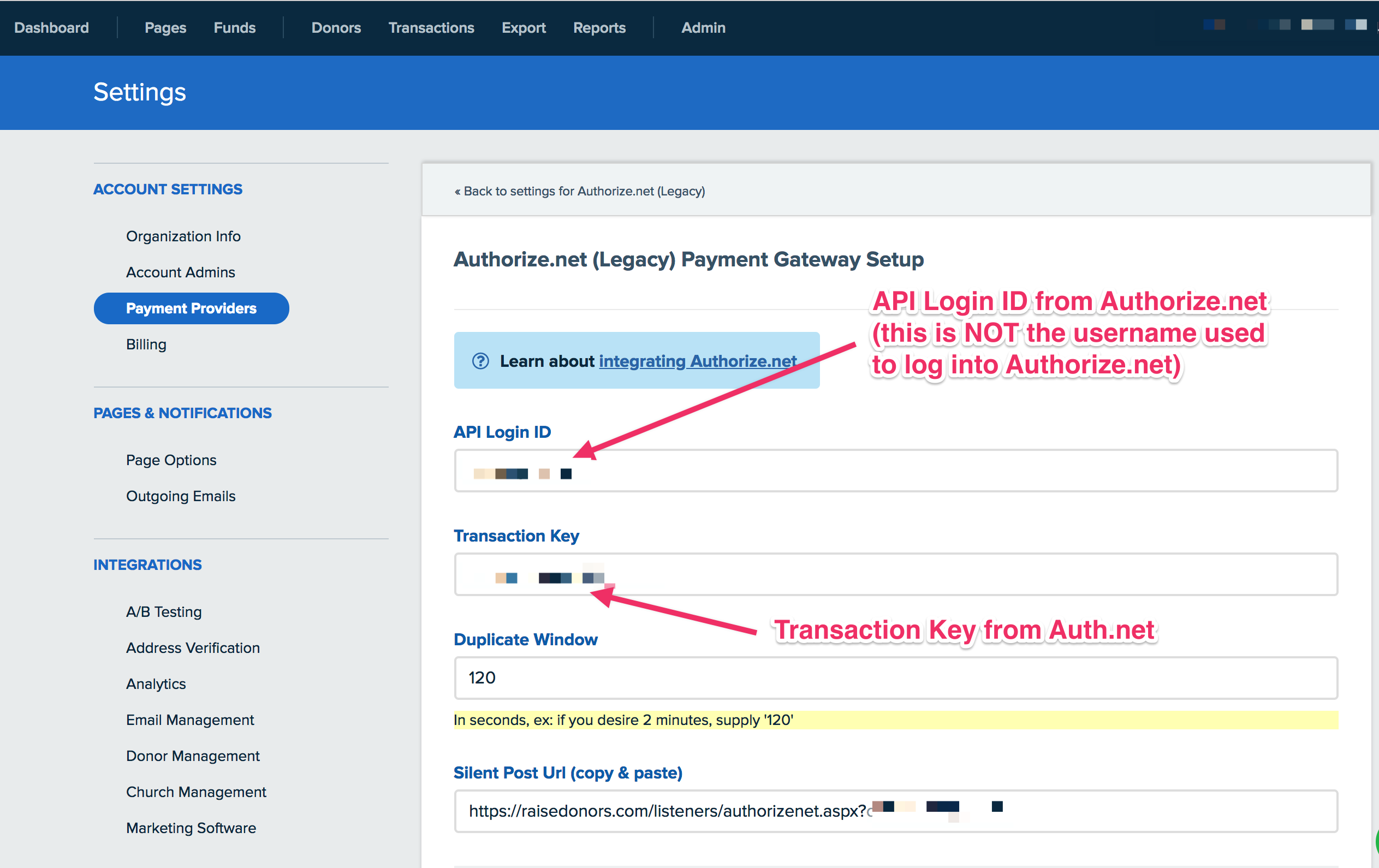Open the Billing settings page
Viewport: 1379px width, 868px height.
(x=146, y=344)
